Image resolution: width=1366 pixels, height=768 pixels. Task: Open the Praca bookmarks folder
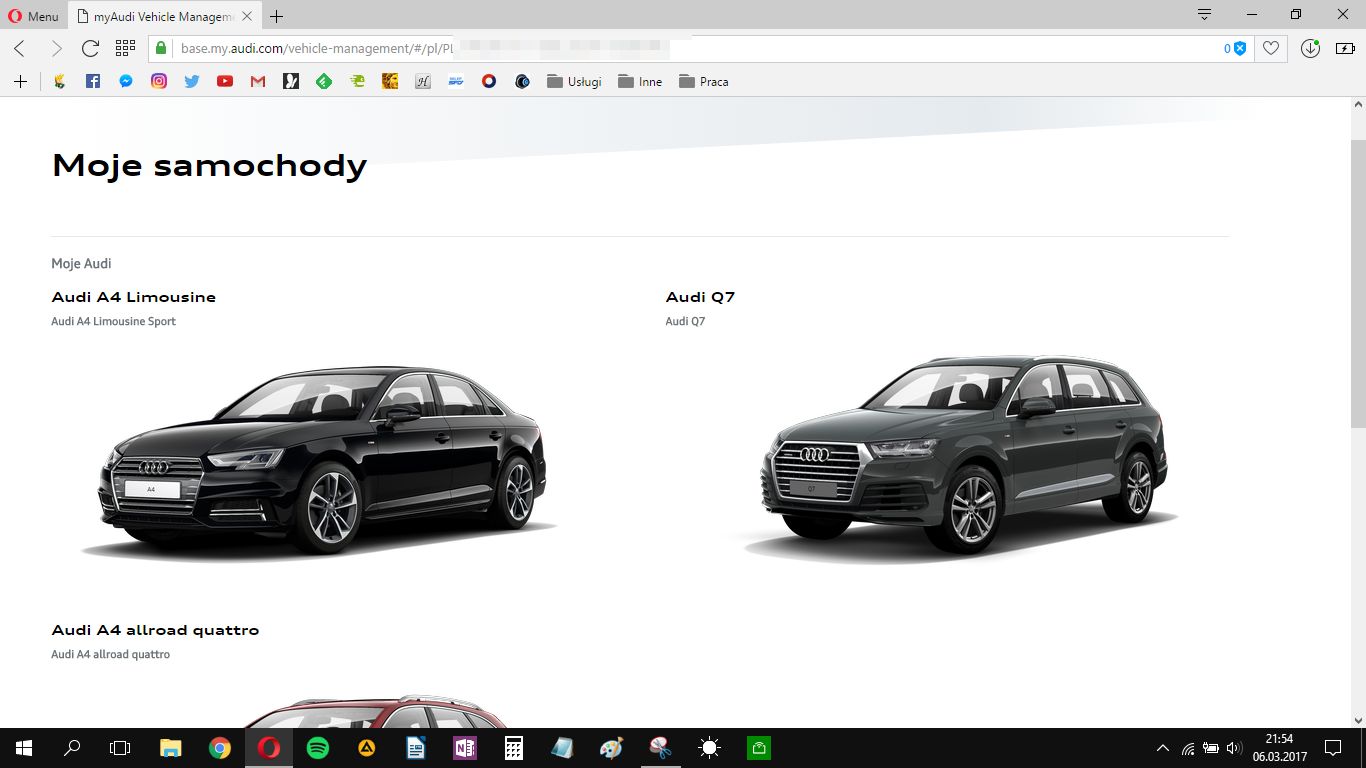click(704, 82)
